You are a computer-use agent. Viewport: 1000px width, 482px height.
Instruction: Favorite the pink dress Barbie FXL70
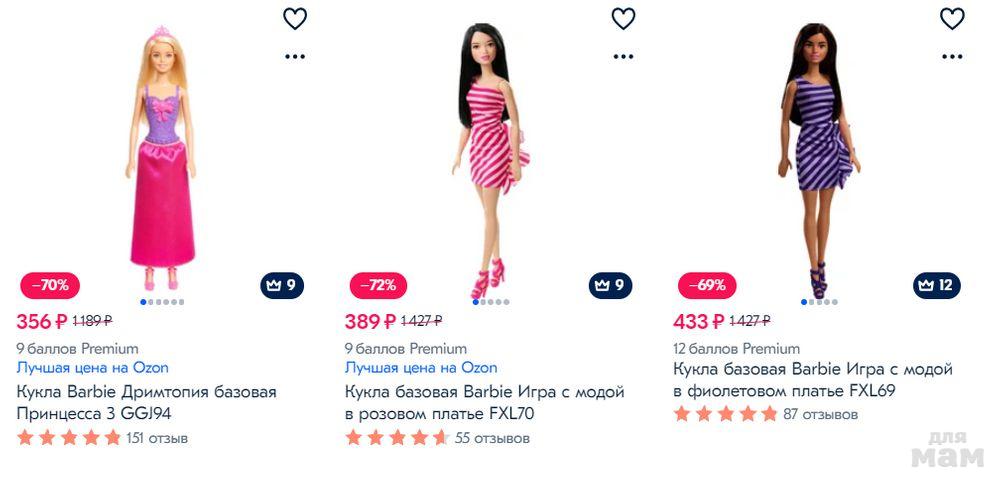[x=623, y=18]
